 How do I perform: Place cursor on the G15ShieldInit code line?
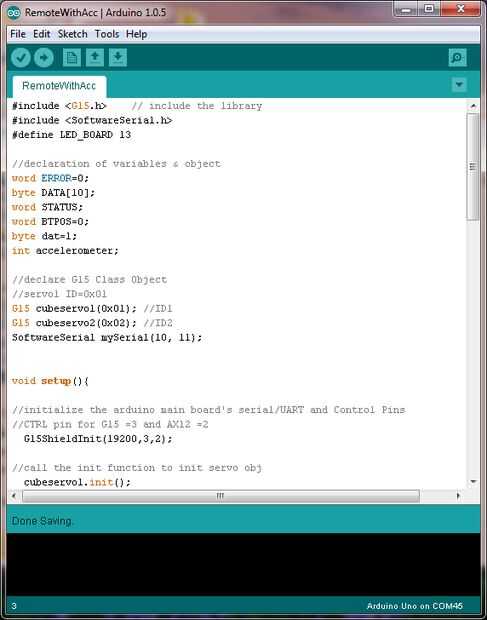[x=98, y=439]
